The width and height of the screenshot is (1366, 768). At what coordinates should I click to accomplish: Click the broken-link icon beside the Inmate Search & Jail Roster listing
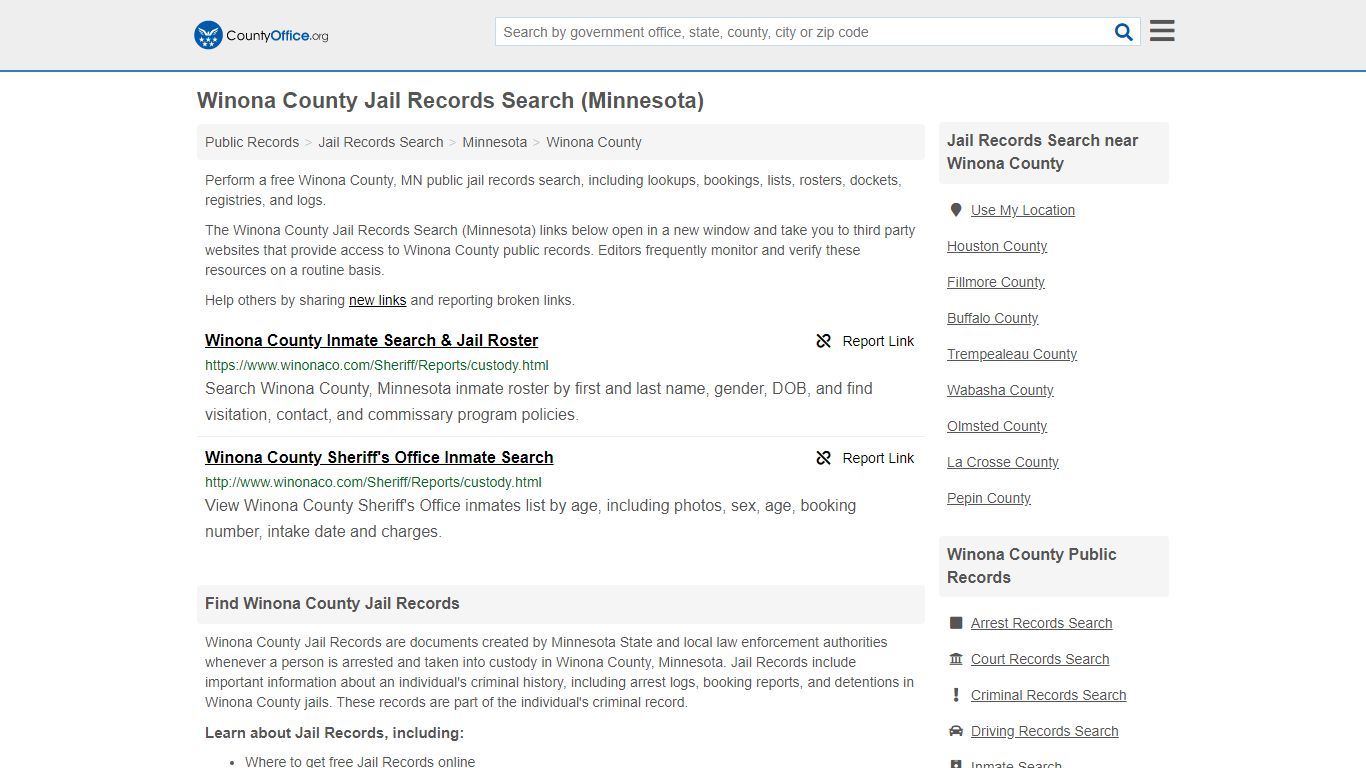point(824,341)
